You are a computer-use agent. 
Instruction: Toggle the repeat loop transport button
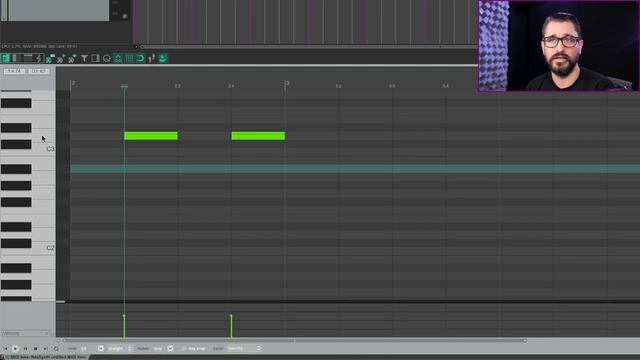(x=56, y=349)
